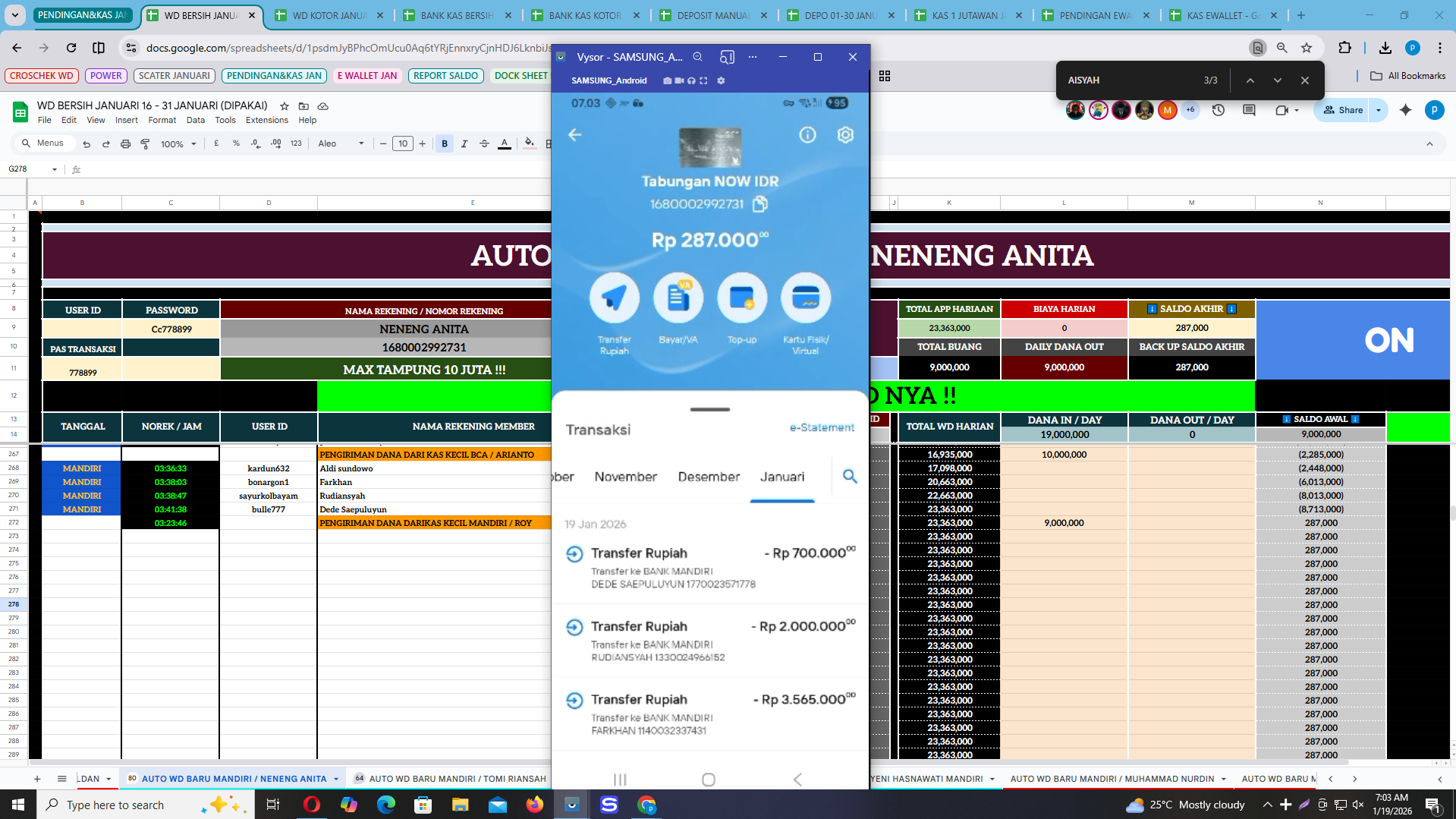This screenshot has width=1456, height=819.
Task: Open Vysor device settings gear
Action: [x=721, y=80]
